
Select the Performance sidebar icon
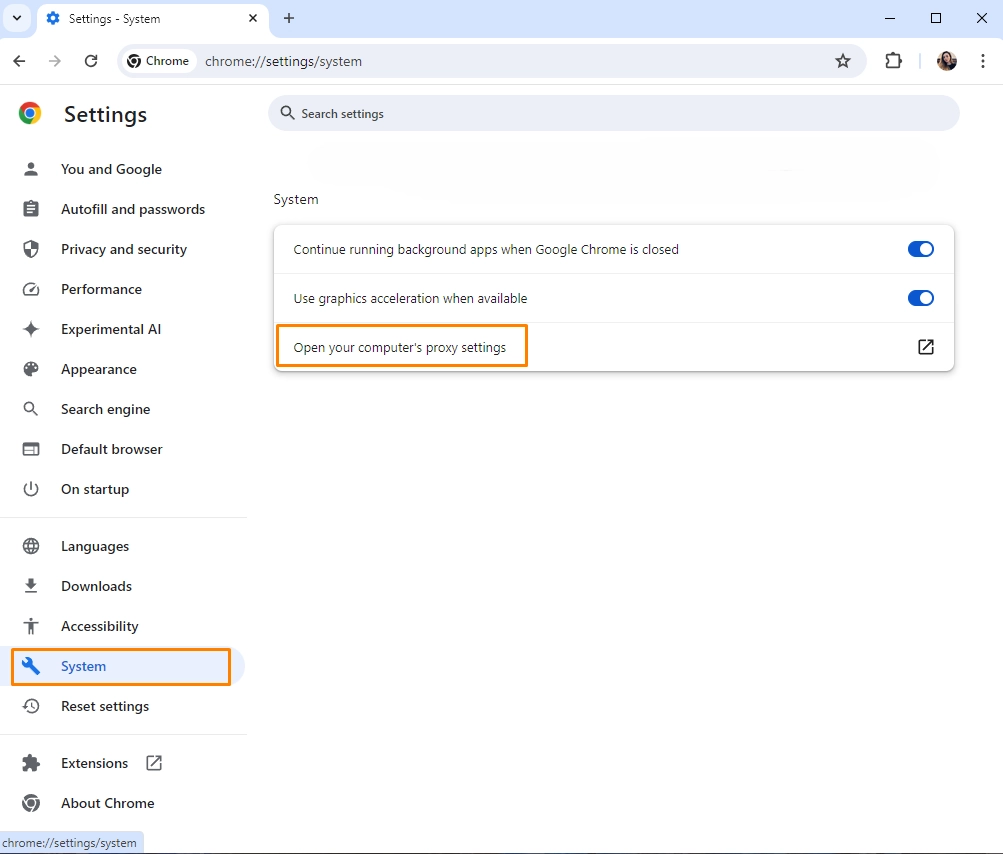[31, 289]
